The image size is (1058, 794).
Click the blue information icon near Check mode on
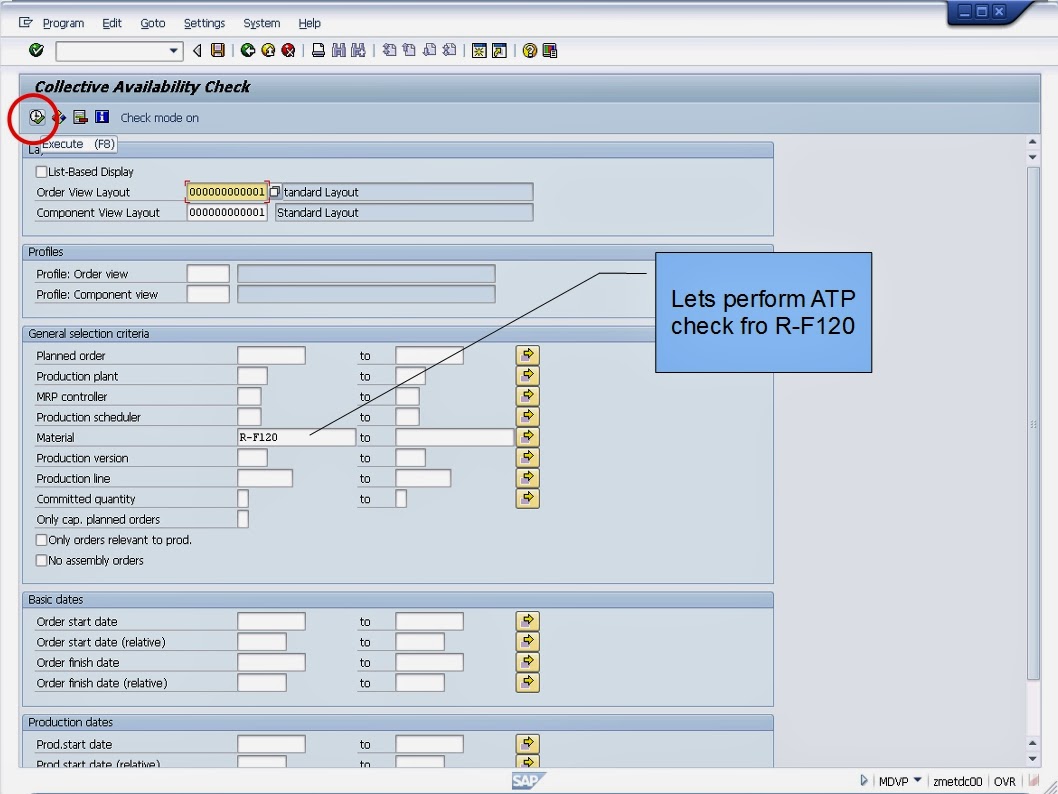click(99, 117)
